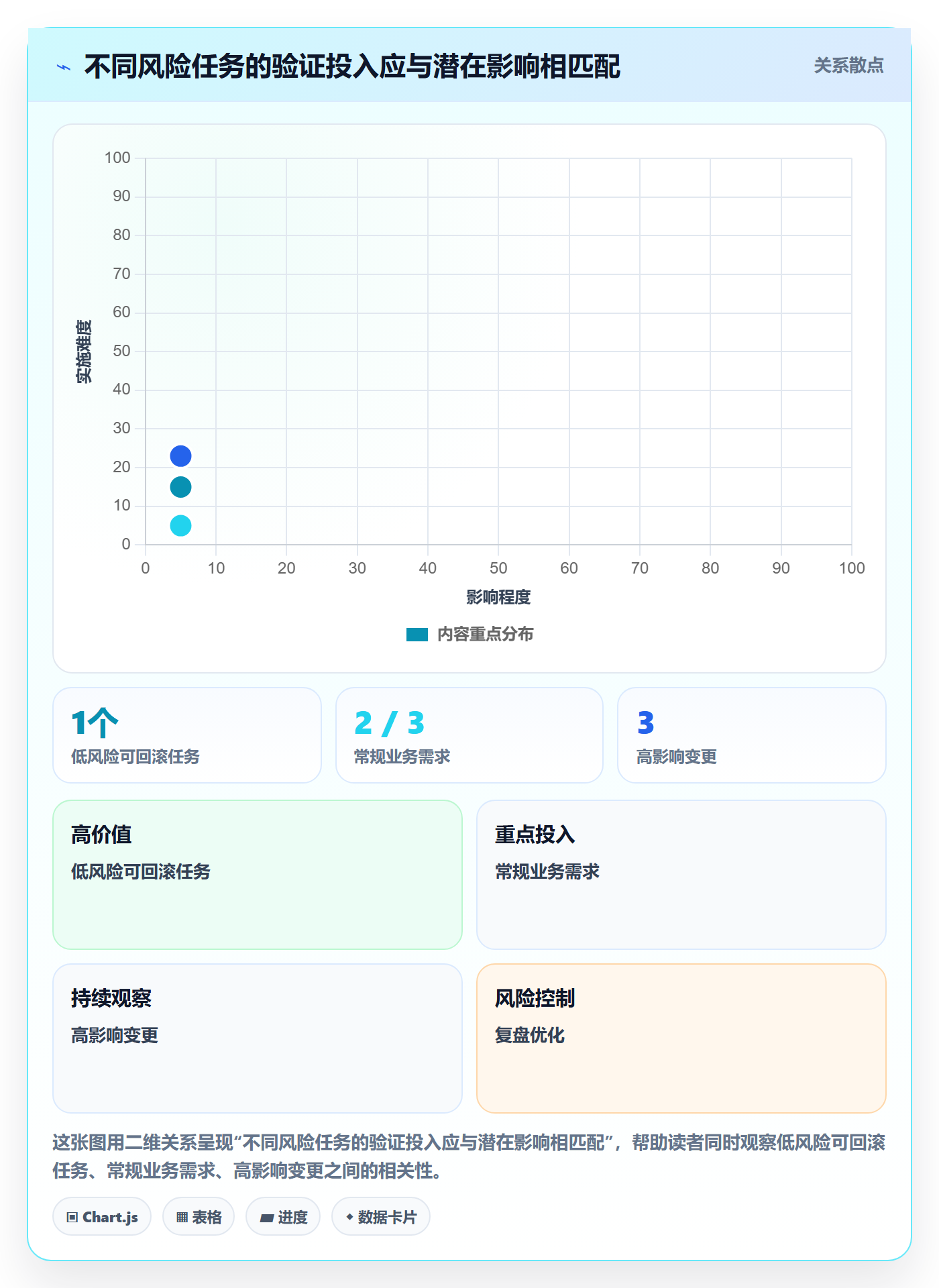Select the 1个 低风险可回滚任务 stat card
The width and height of the screenshot is (939, 1288).
(x=187, y=735)
